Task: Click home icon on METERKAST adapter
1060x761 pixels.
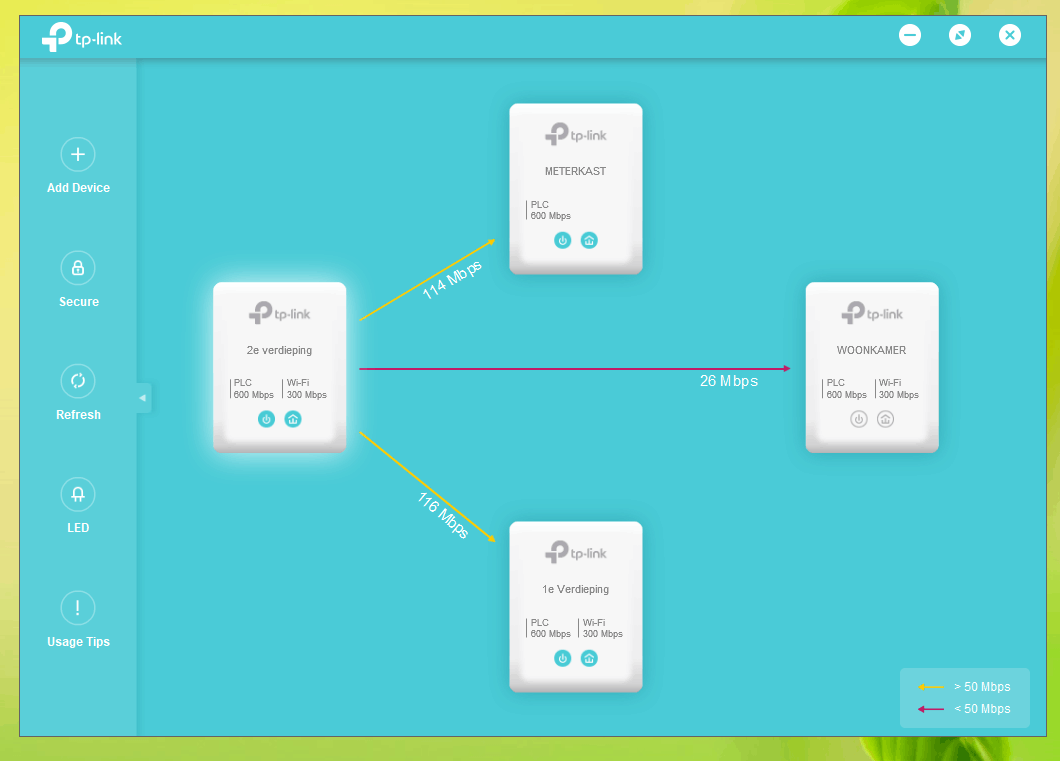Action: (x=589, y=241)
